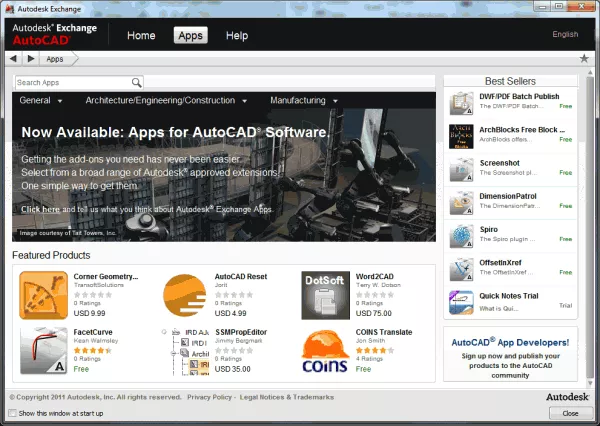Click the favorites star icon

tap(584, 59)
